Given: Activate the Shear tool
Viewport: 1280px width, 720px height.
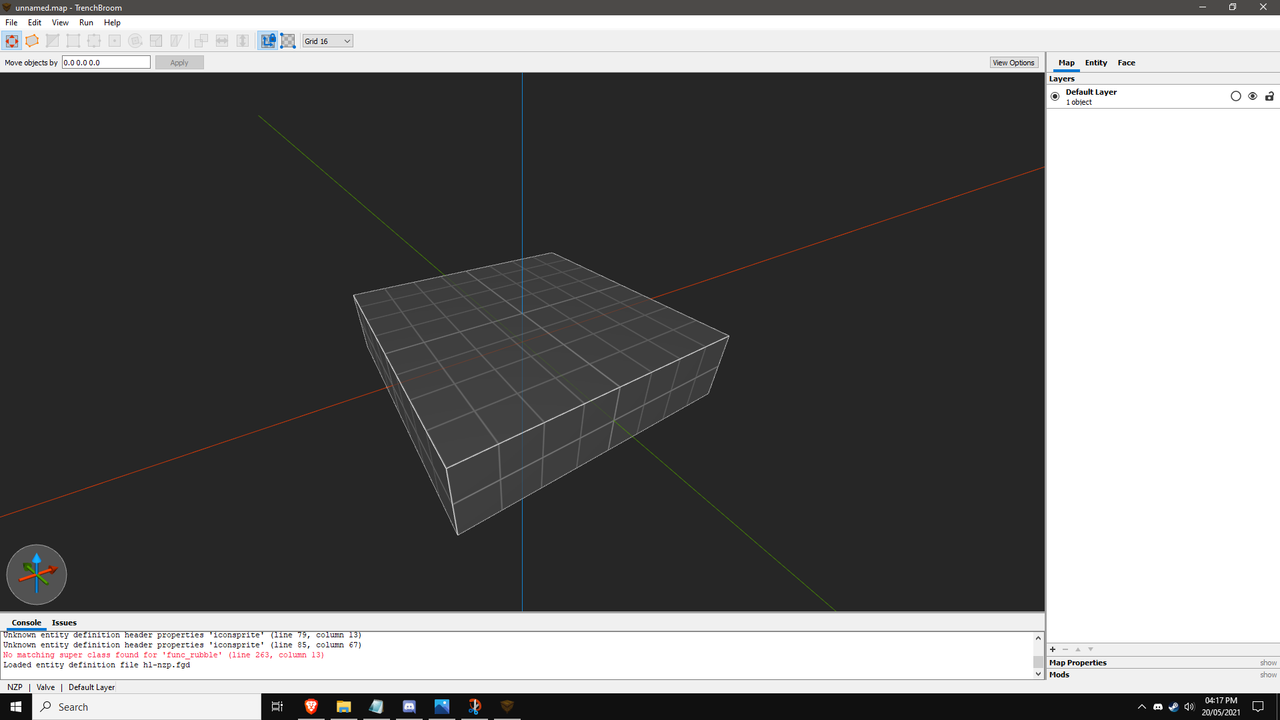Looking at the screenshot, I should click(x=176, y=40).
